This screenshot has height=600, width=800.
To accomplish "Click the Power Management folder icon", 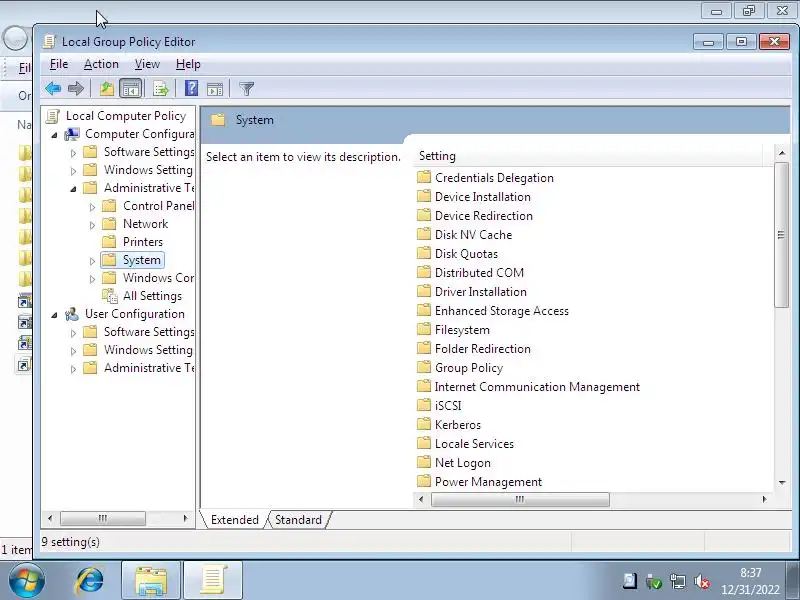I will pyautogui.click(x=424, y=482).
